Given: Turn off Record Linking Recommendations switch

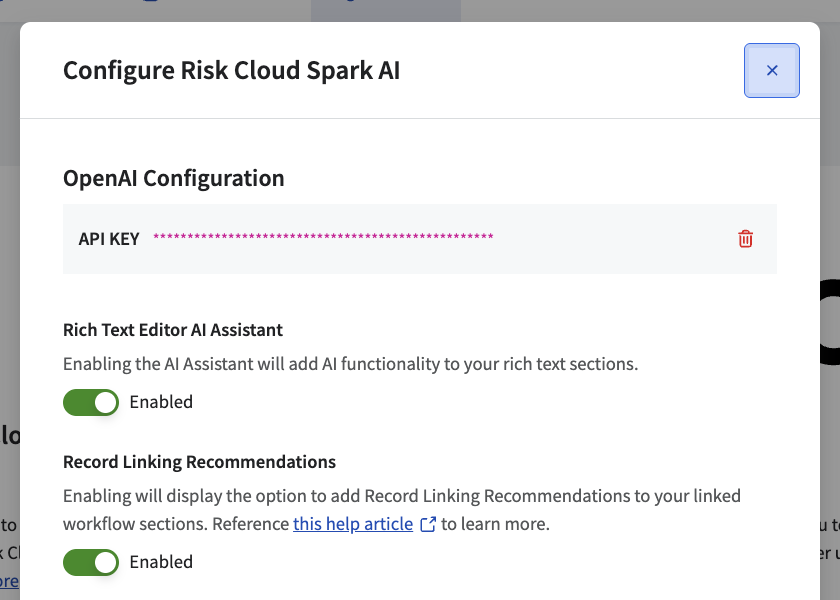Looking at the screenshot, I should pos(91,562).
